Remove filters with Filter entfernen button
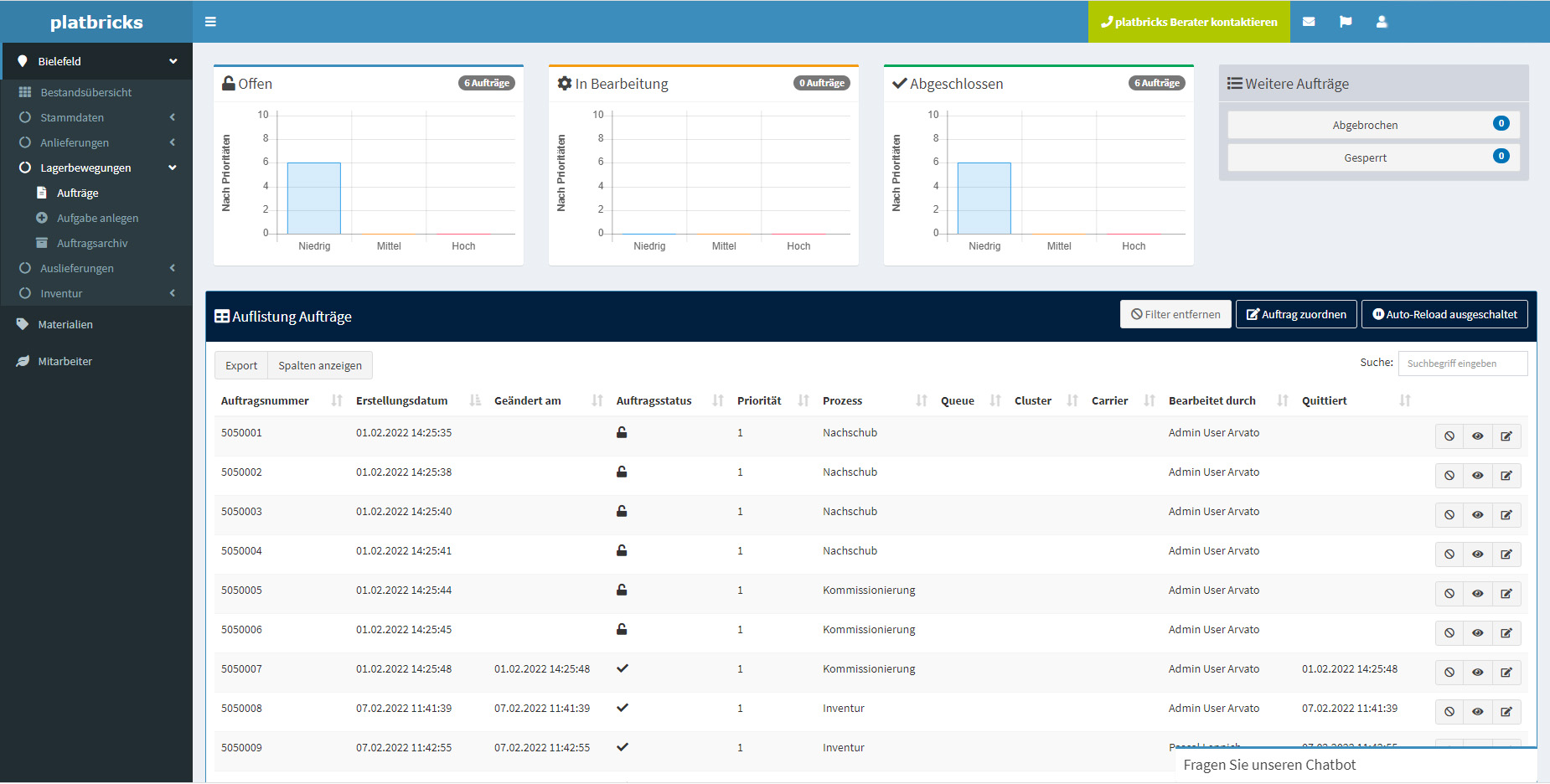1550x784 pixels. click(1175, 314)
